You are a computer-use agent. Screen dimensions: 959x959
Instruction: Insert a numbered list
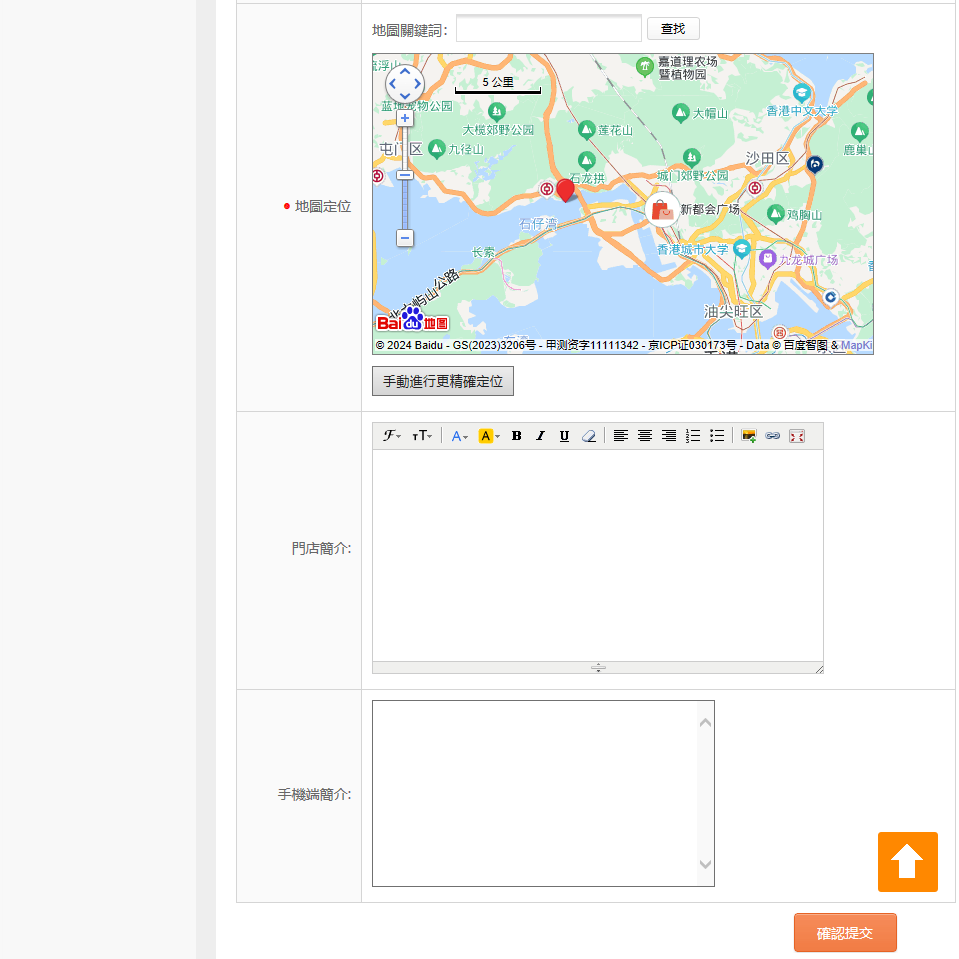[693, 436]
